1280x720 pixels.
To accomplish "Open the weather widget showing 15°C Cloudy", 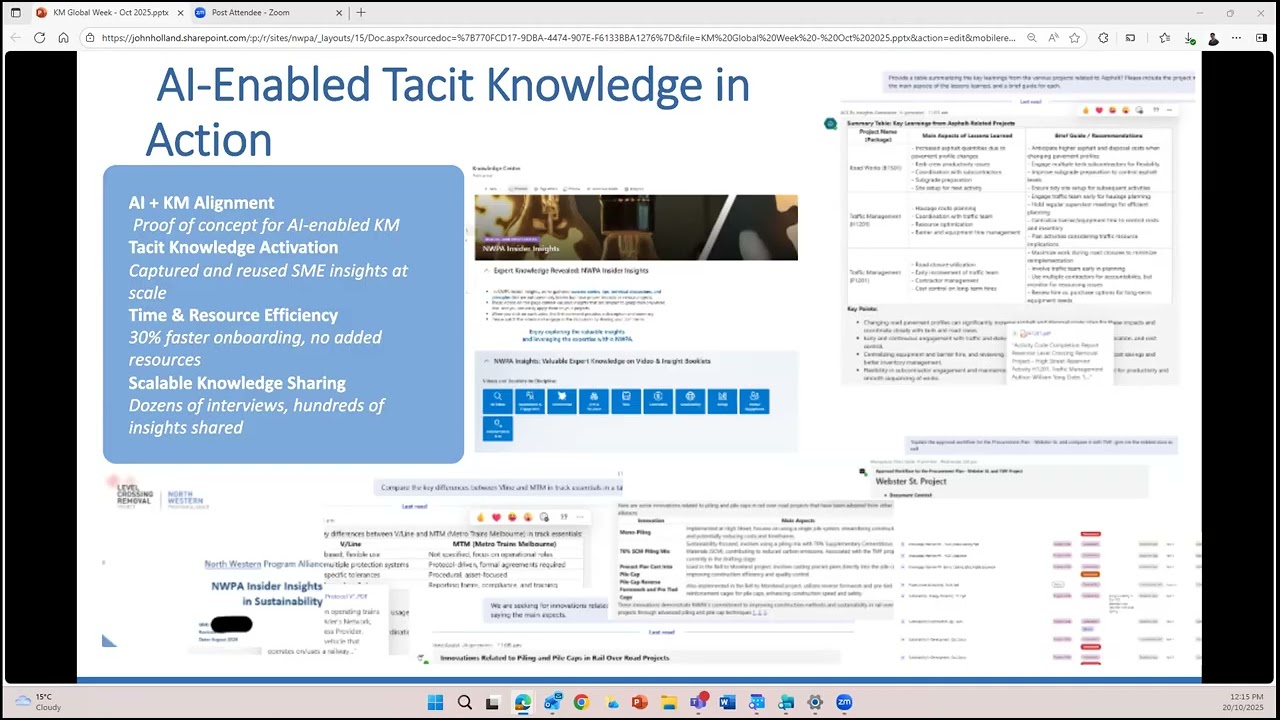I will [x=37, y=702].
